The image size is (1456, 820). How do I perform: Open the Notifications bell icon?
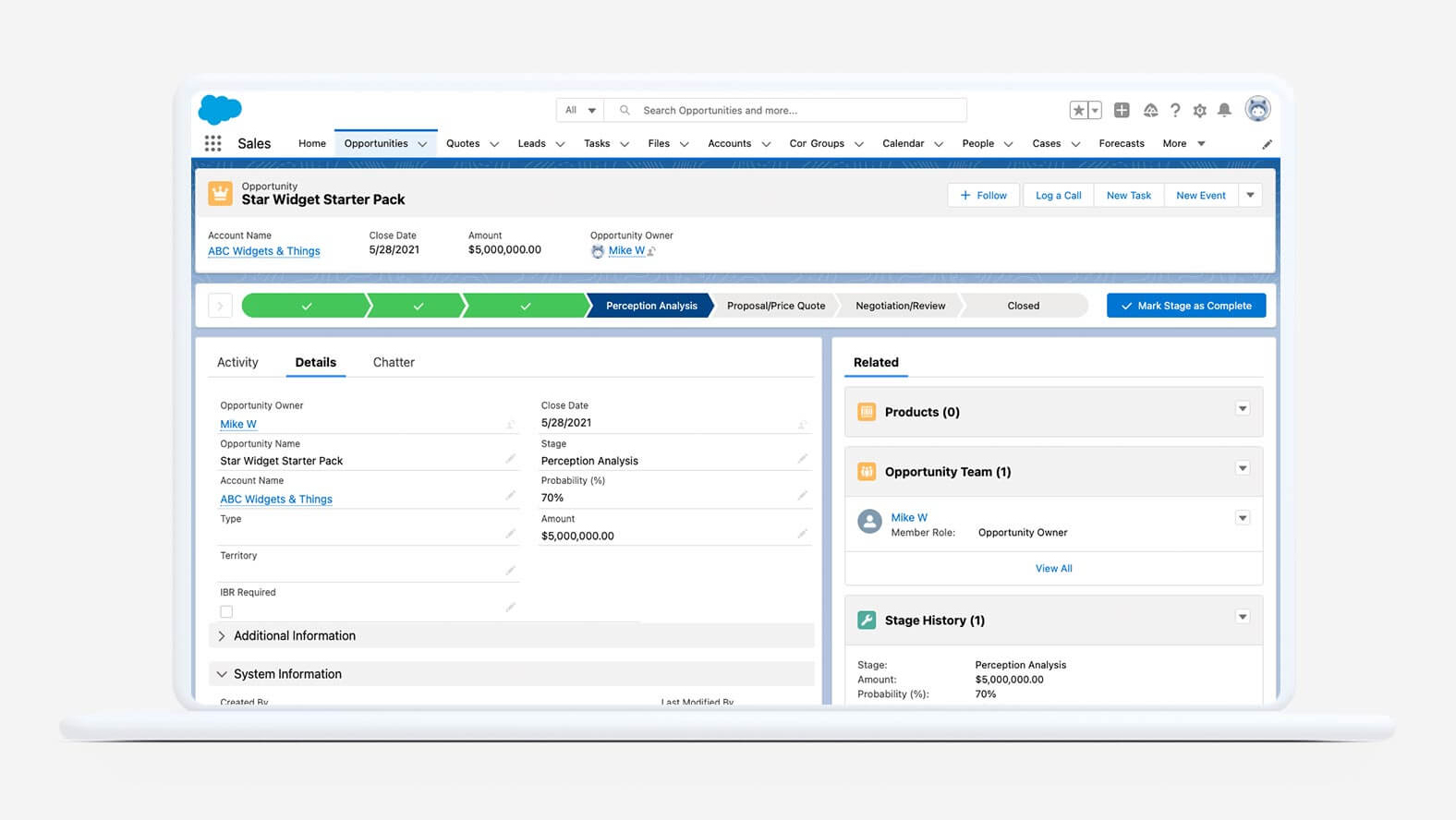pos(1224,110)
